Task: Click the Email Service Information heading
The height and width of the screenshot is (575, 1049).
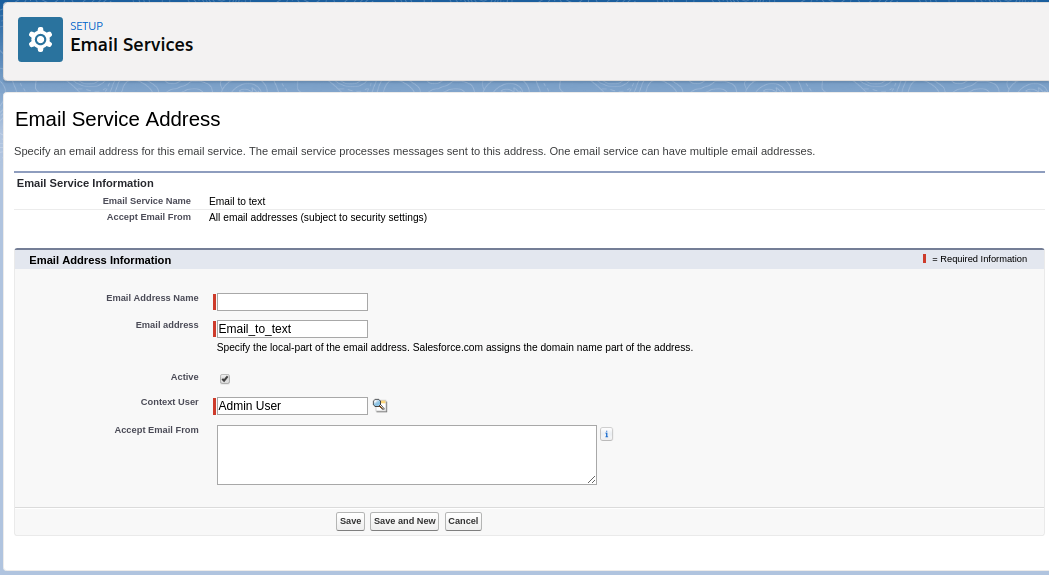Action: (85, 183)
